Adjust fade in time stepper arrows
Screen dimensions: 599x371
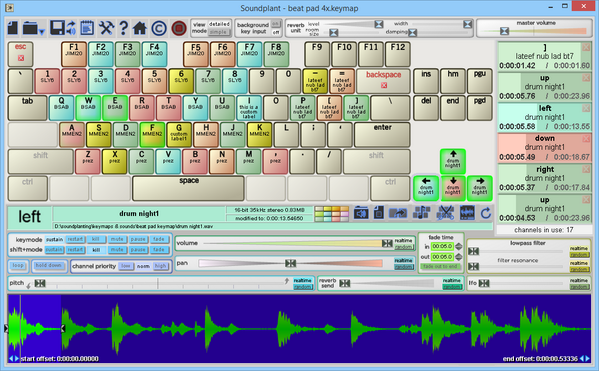(x=458, y=246)
